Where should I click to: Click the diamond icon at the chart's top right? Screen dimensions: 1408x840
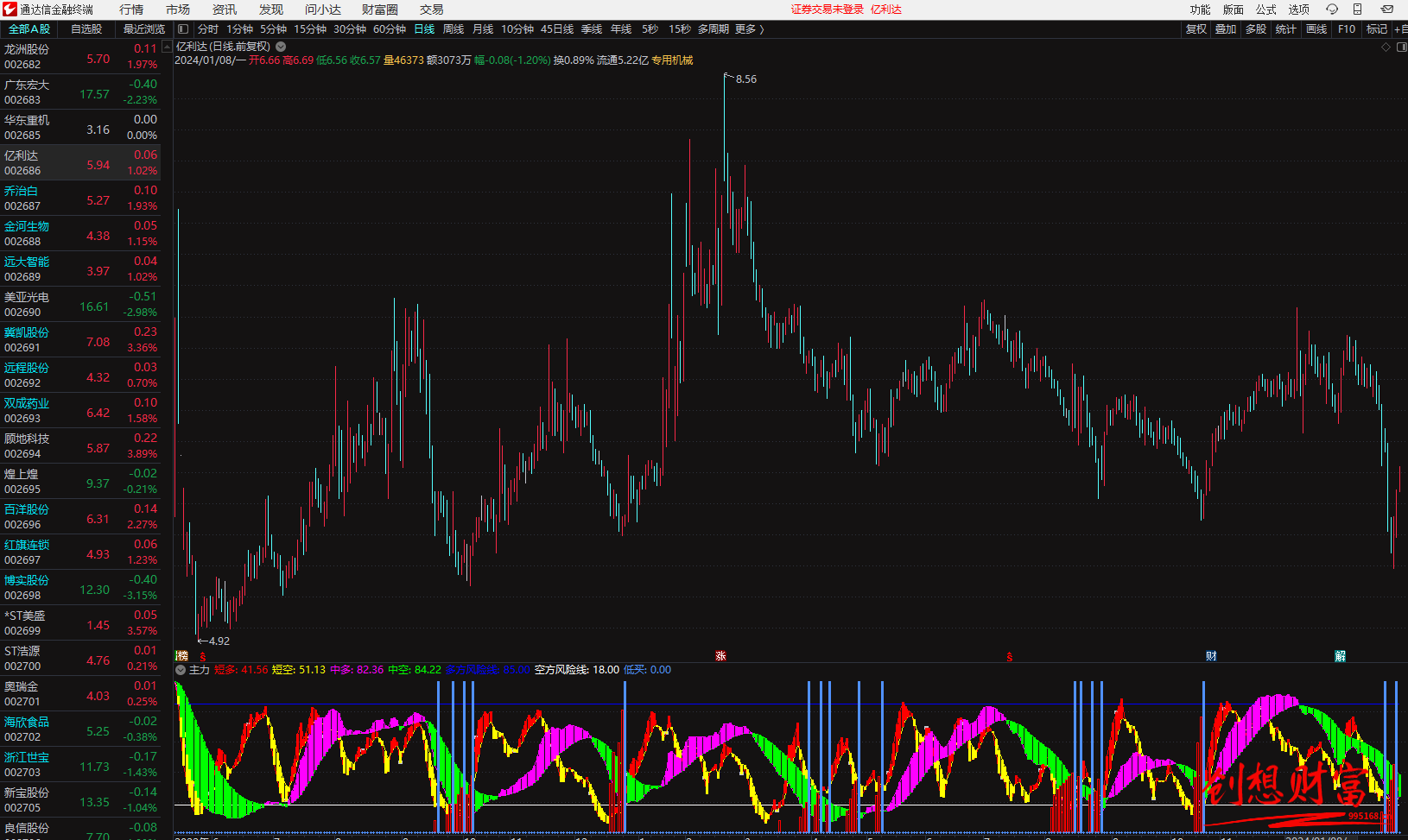1386,47
